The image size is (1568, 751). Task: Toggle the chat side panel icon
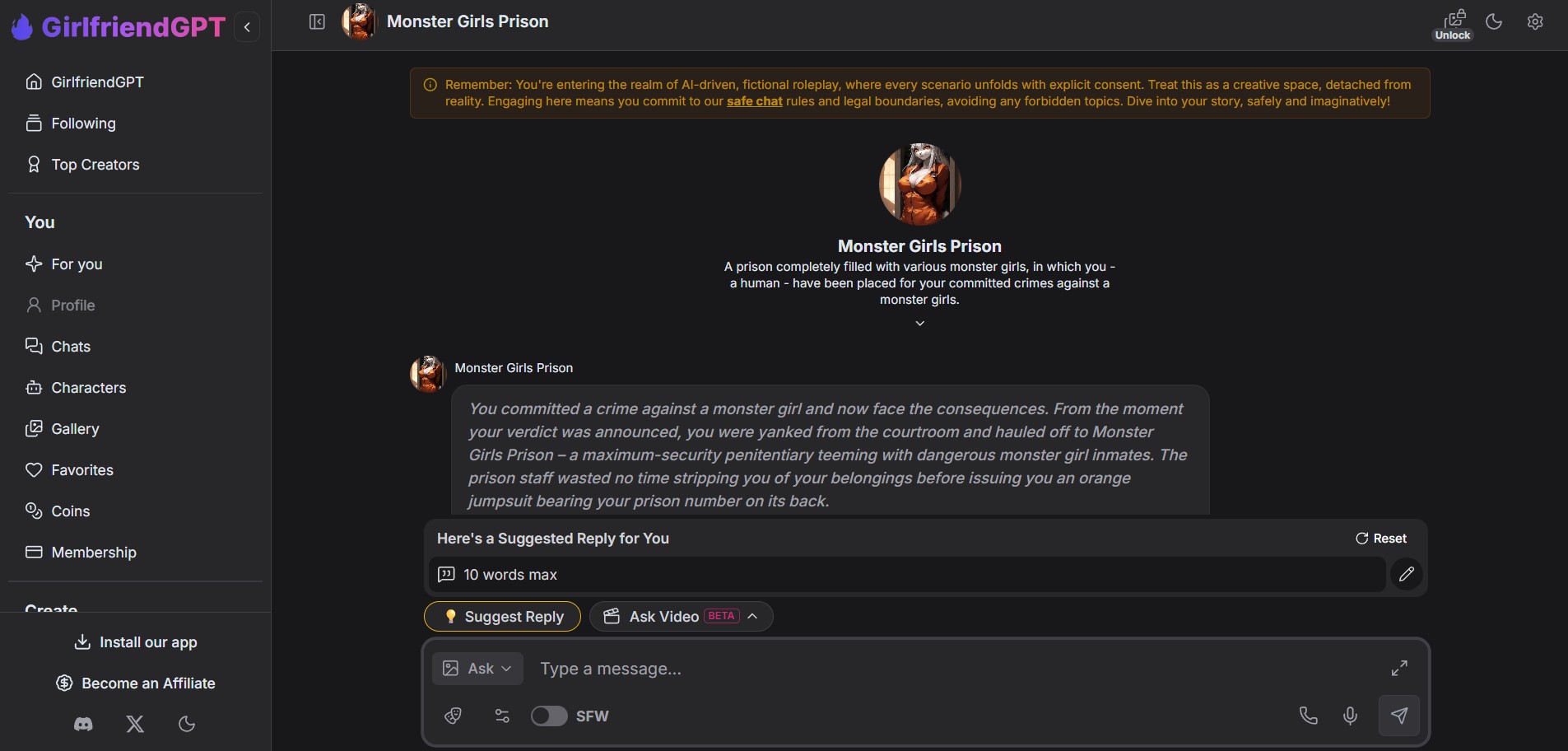click(x=317, y=22)
